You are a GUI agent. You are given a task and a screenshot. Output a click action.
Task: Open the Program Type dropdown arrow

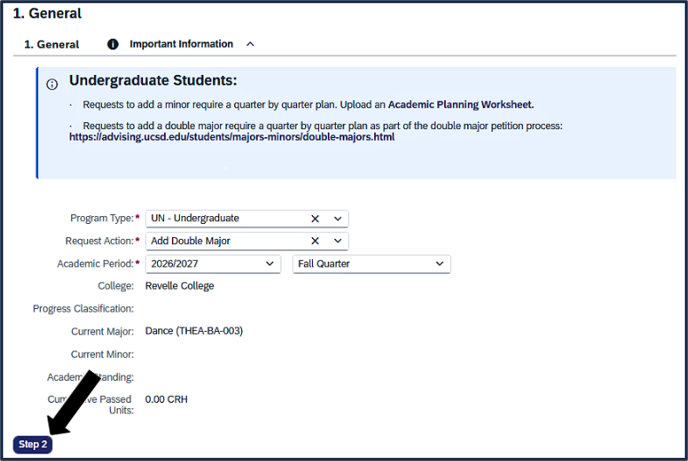337,218
